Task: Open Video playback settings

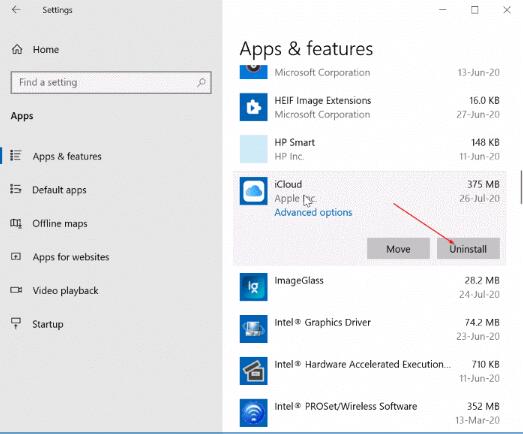Action: coord(65,291)
